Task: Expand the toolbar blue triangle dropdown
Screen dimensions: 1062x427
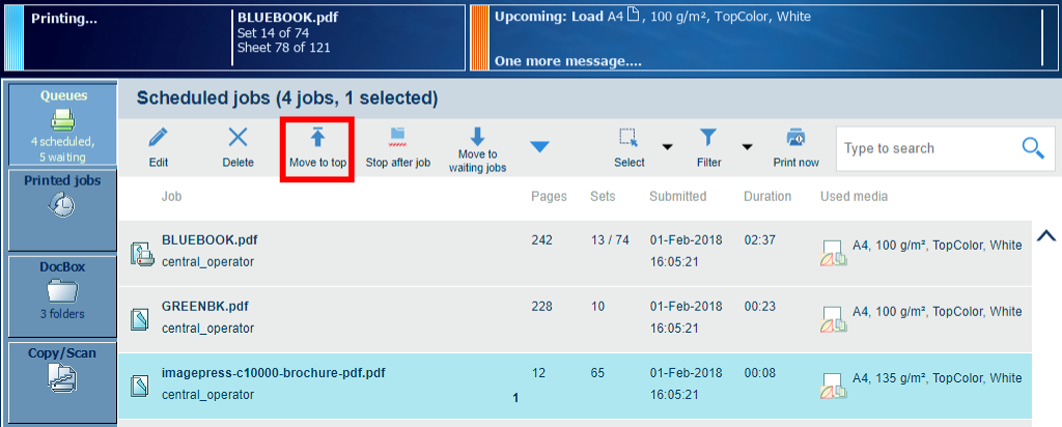Action: [x=540, y=148]
